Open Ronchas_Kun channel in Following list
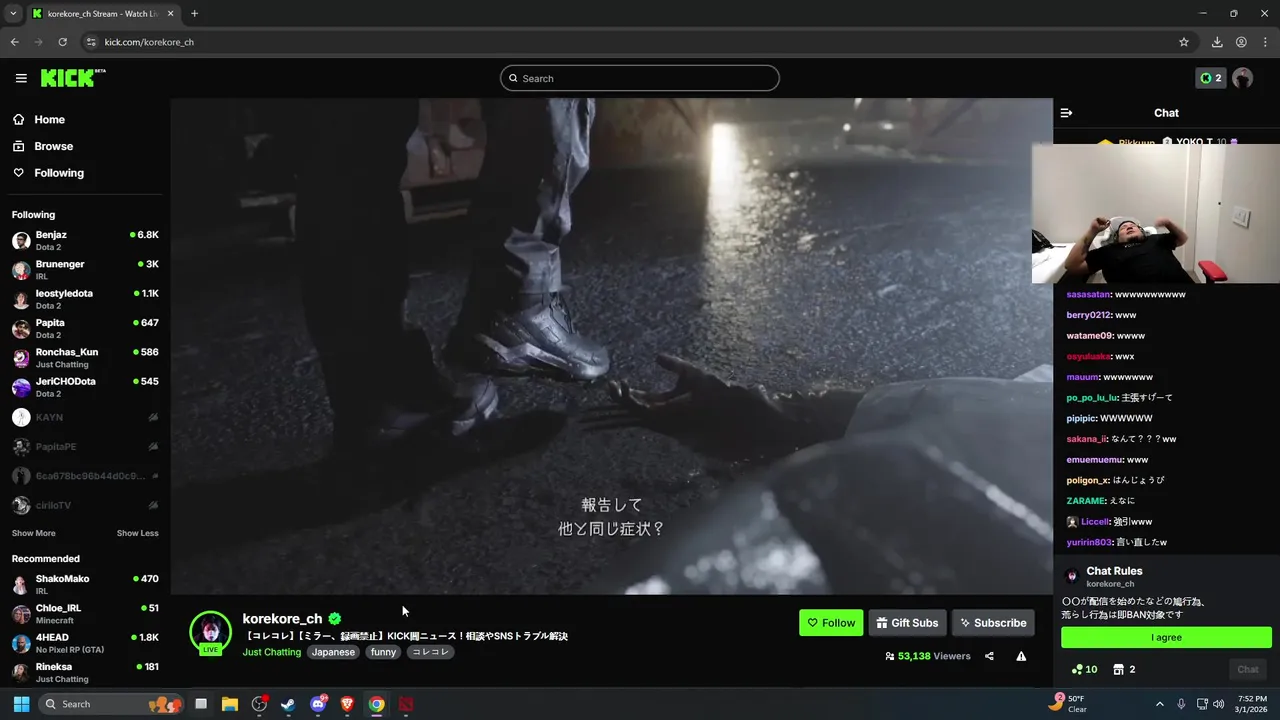This screenshot has height=720, width=1280. click(x=85, y=358)
